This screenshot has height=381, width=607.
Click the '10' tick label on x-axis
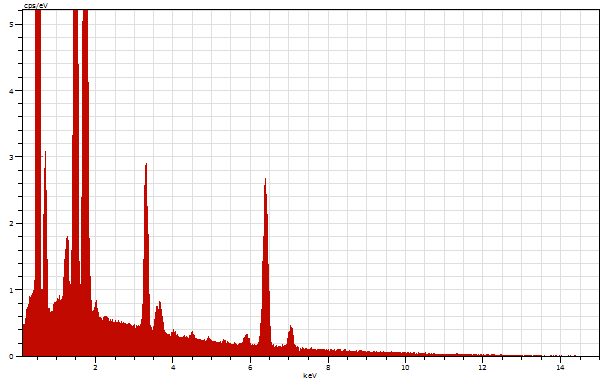click(x=405, y=367)
